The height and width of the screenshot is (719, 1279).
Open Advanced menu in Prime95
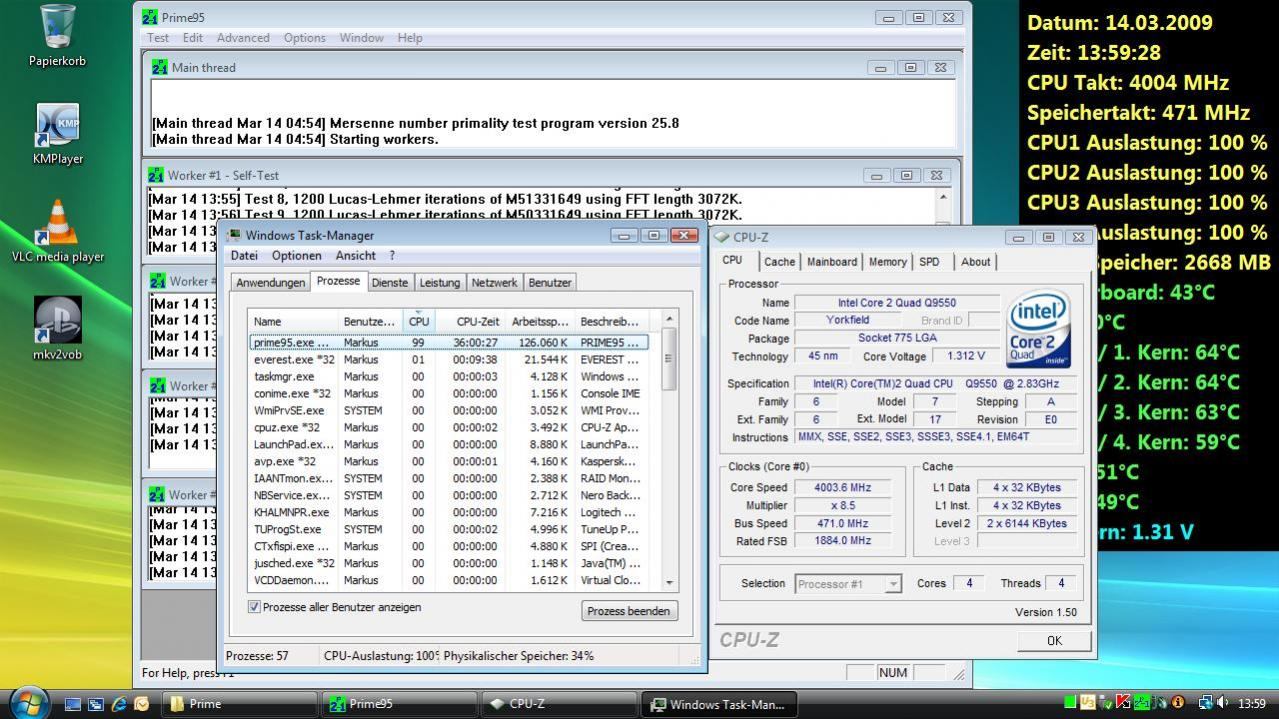pyautogui.click(x=243, y=38)
